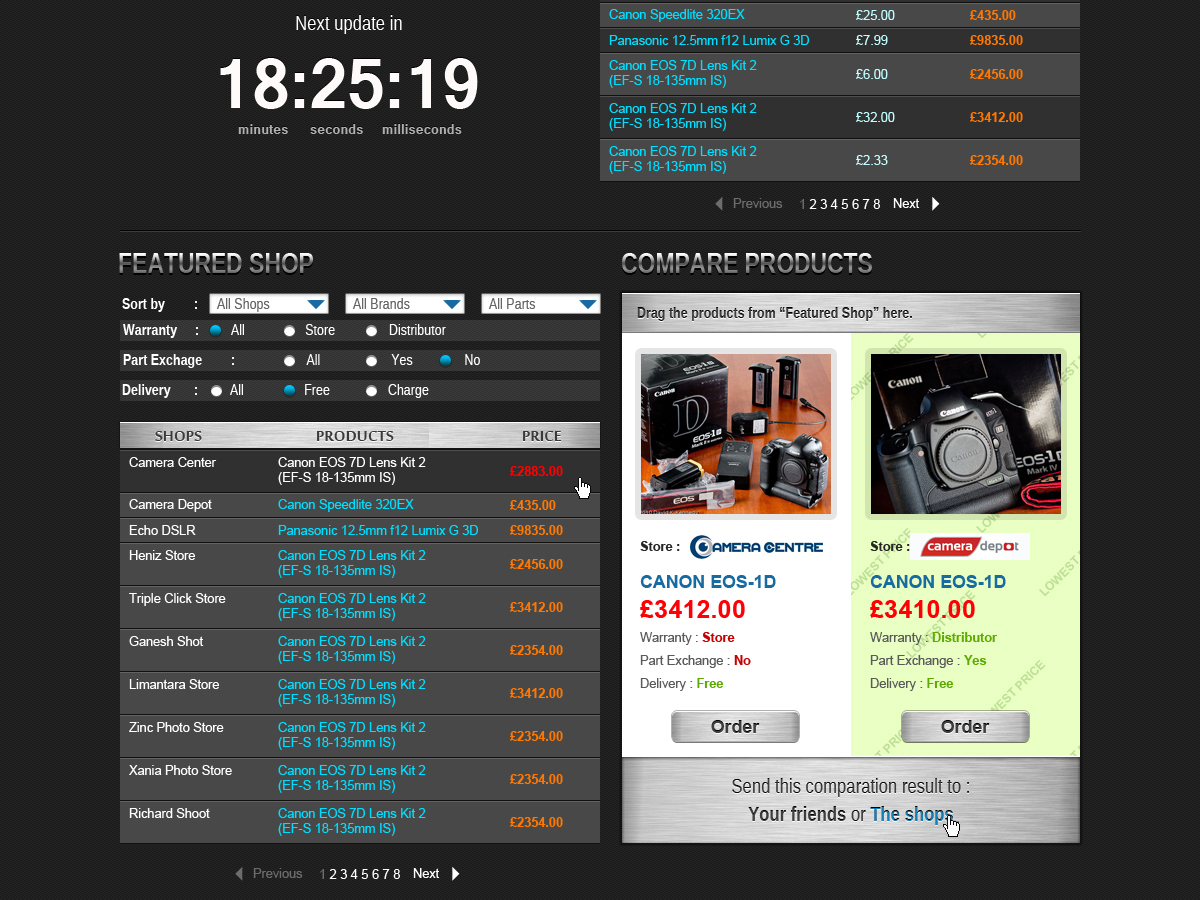This screenshot has height=900, width=1200.
Task: Select Warranty Store radio button
Action: [x=290, y=330]
